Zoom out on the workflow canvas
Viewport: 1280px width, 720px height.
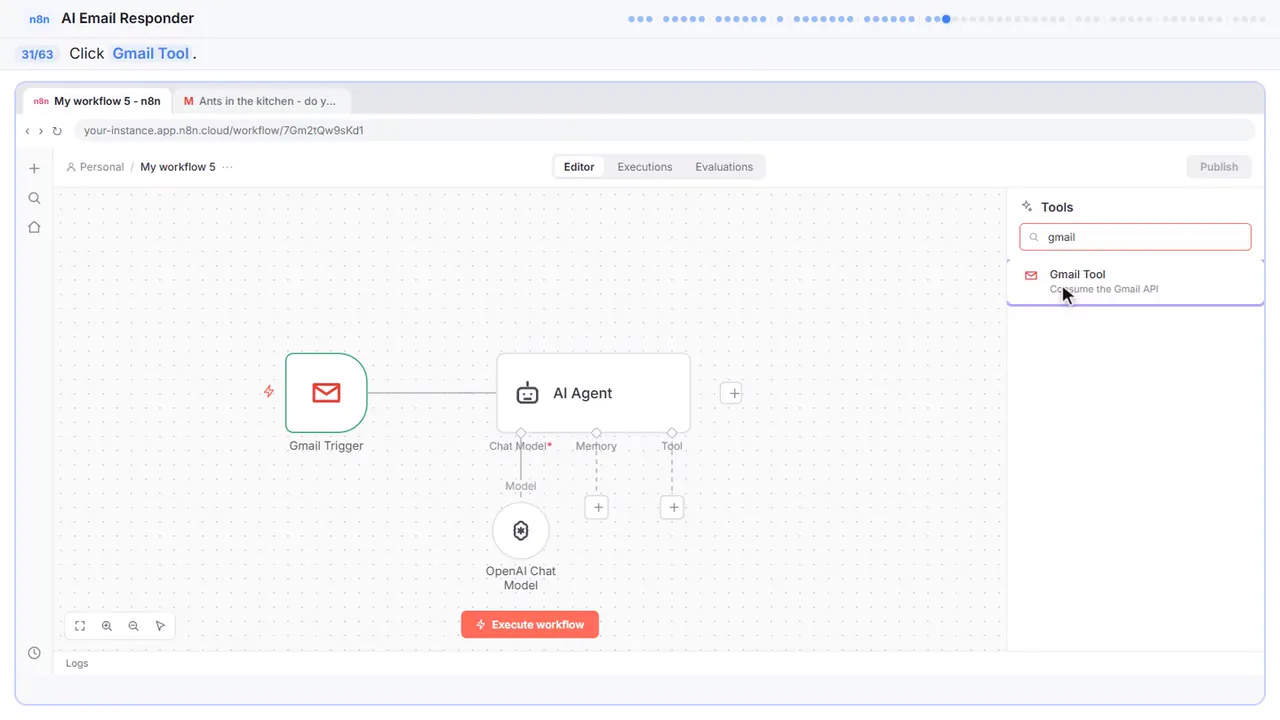[x=134, y=626]
